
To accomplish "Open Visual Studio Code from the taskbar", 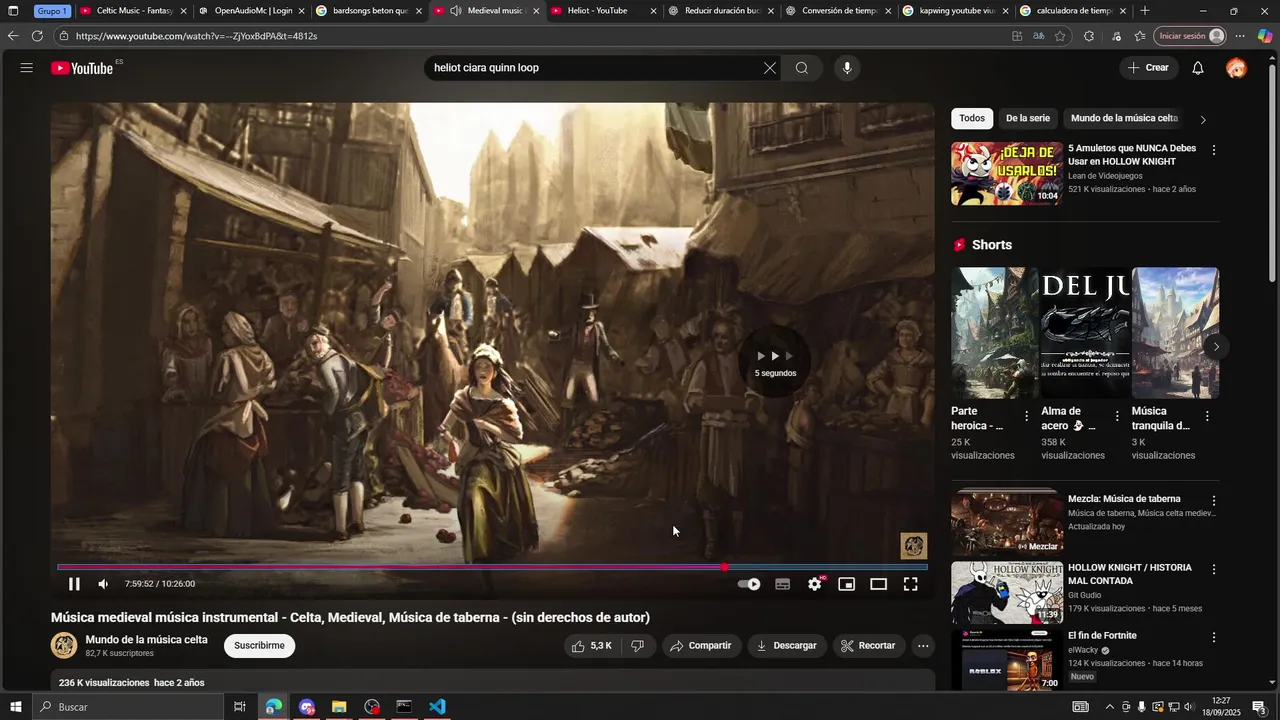I will coord(437,707).
